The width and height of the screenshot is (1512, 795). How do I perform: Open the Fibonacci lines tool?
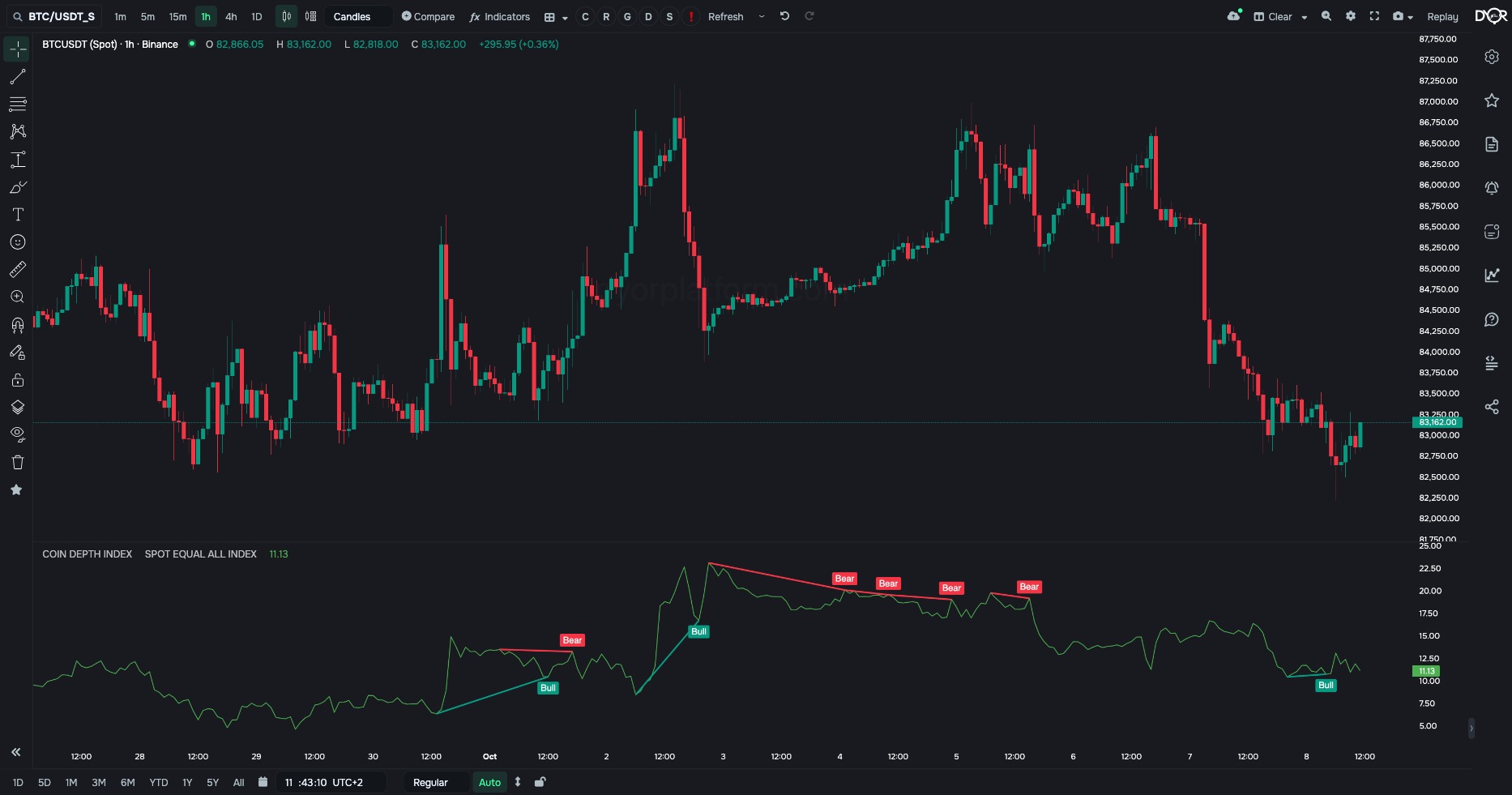(17, 105)
